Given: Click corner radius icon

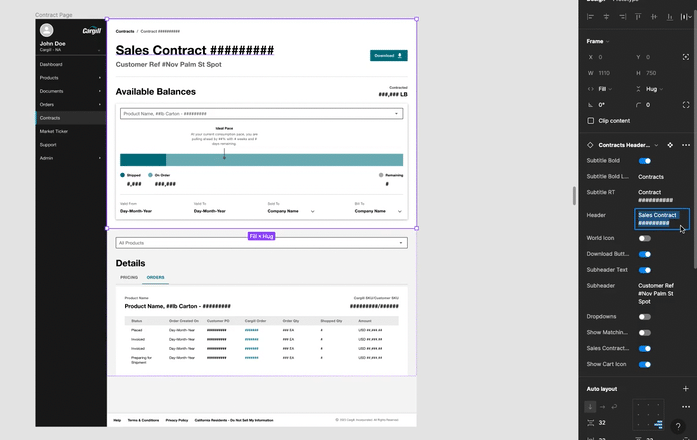Looking at the screenshot, I should point(638,105).
